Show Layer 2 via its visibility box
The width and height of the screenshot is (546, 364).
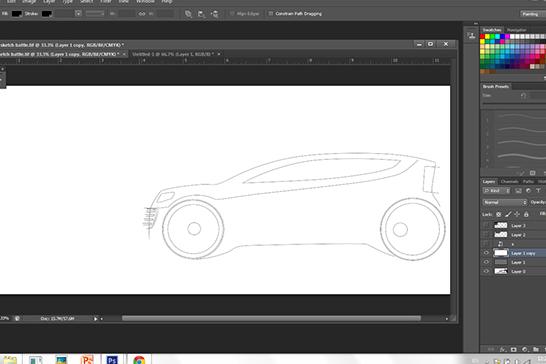[x=486, y=235]
